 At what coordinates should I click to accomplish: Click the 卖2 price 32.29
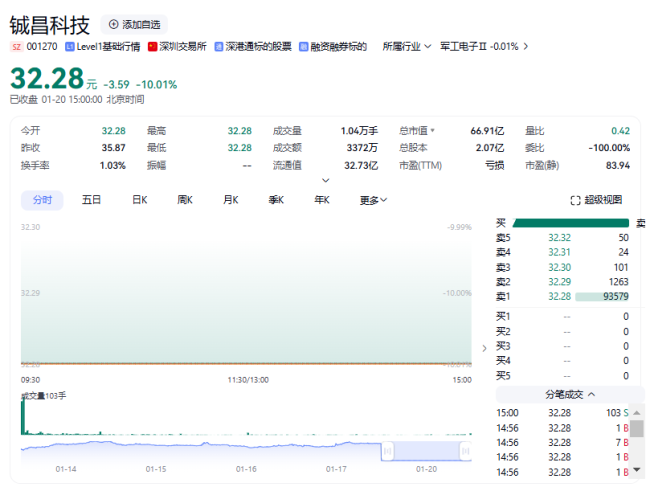coord(559,282)
